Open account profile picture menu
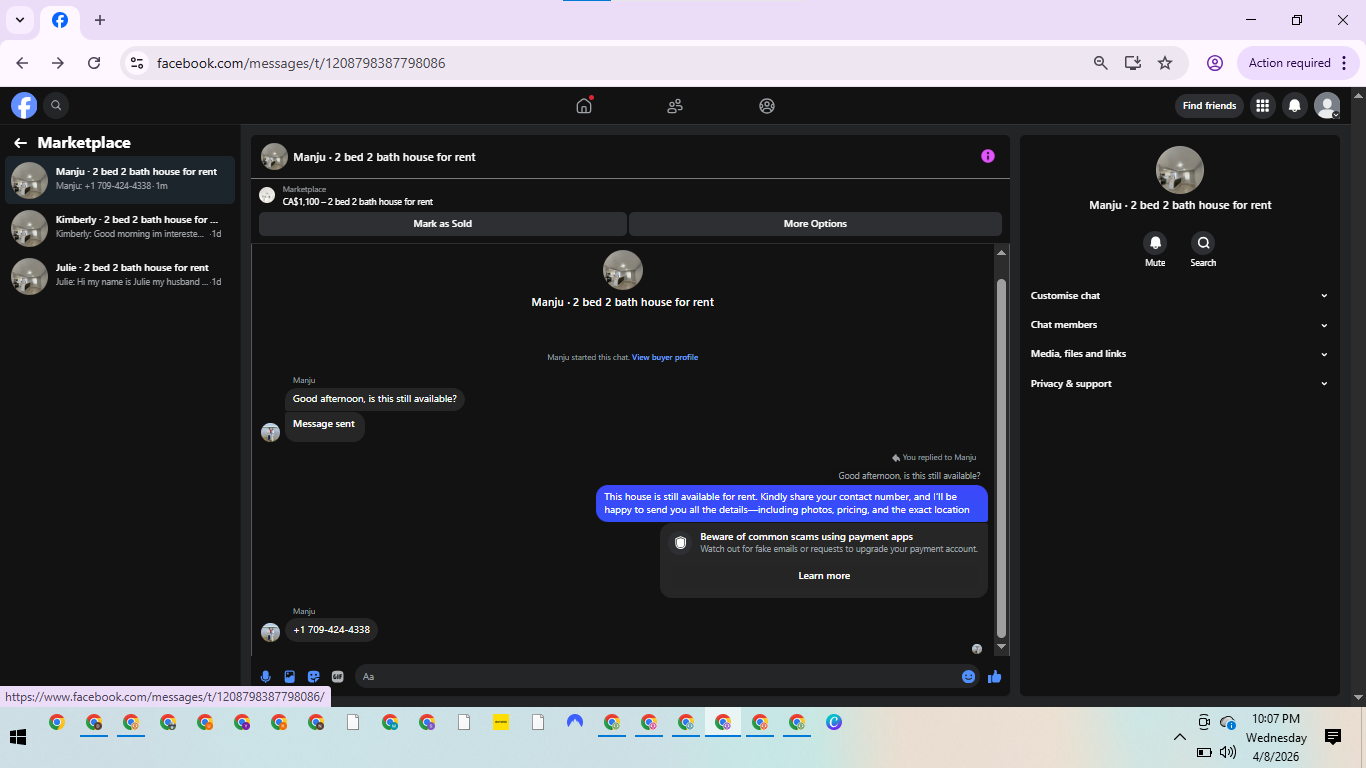 (x=1327, y=105)
